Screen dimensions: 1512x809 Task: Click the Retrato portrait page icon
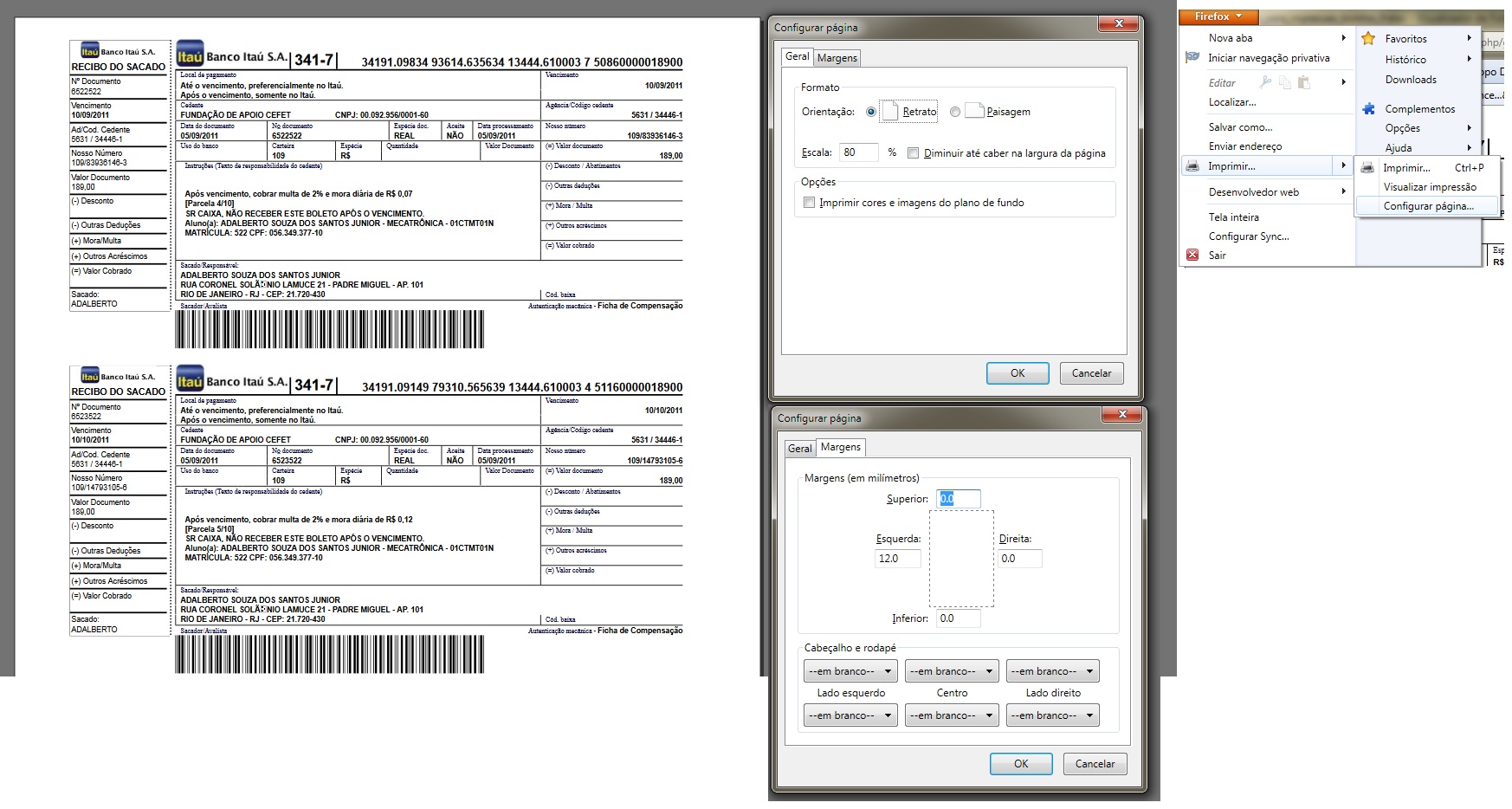890,112
